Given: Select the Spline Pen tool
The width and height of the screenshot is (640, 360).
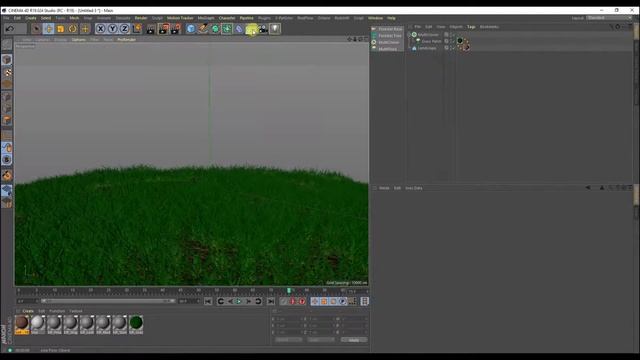Looking at the screenshot, I should (x=203, y=29).
